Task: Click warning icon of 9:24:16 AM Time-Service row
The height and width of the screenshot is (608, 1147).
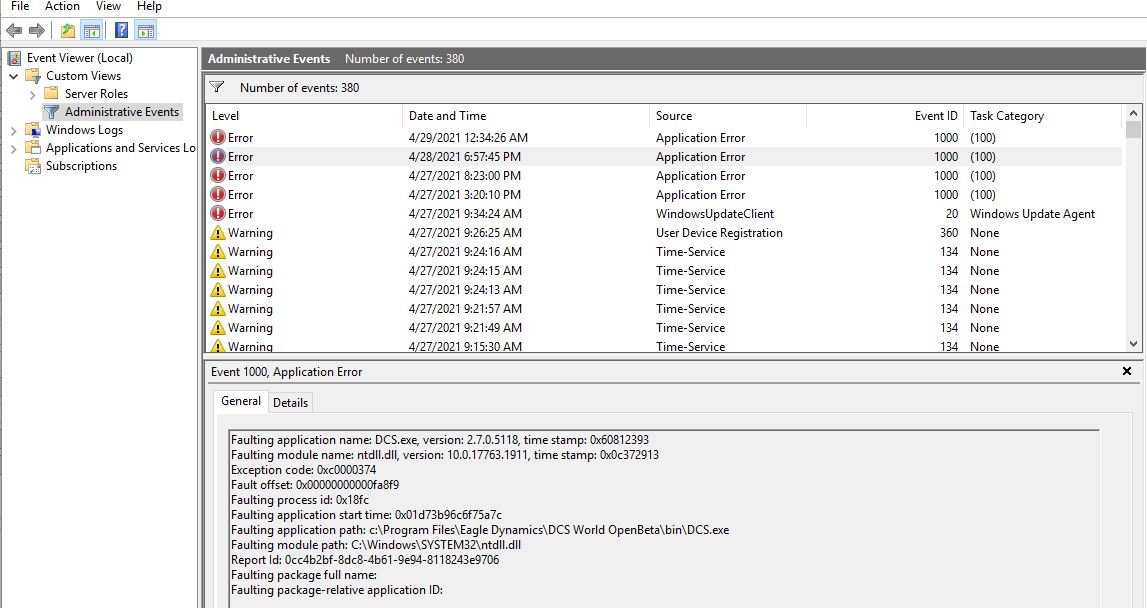Action: tap(218, 252)
